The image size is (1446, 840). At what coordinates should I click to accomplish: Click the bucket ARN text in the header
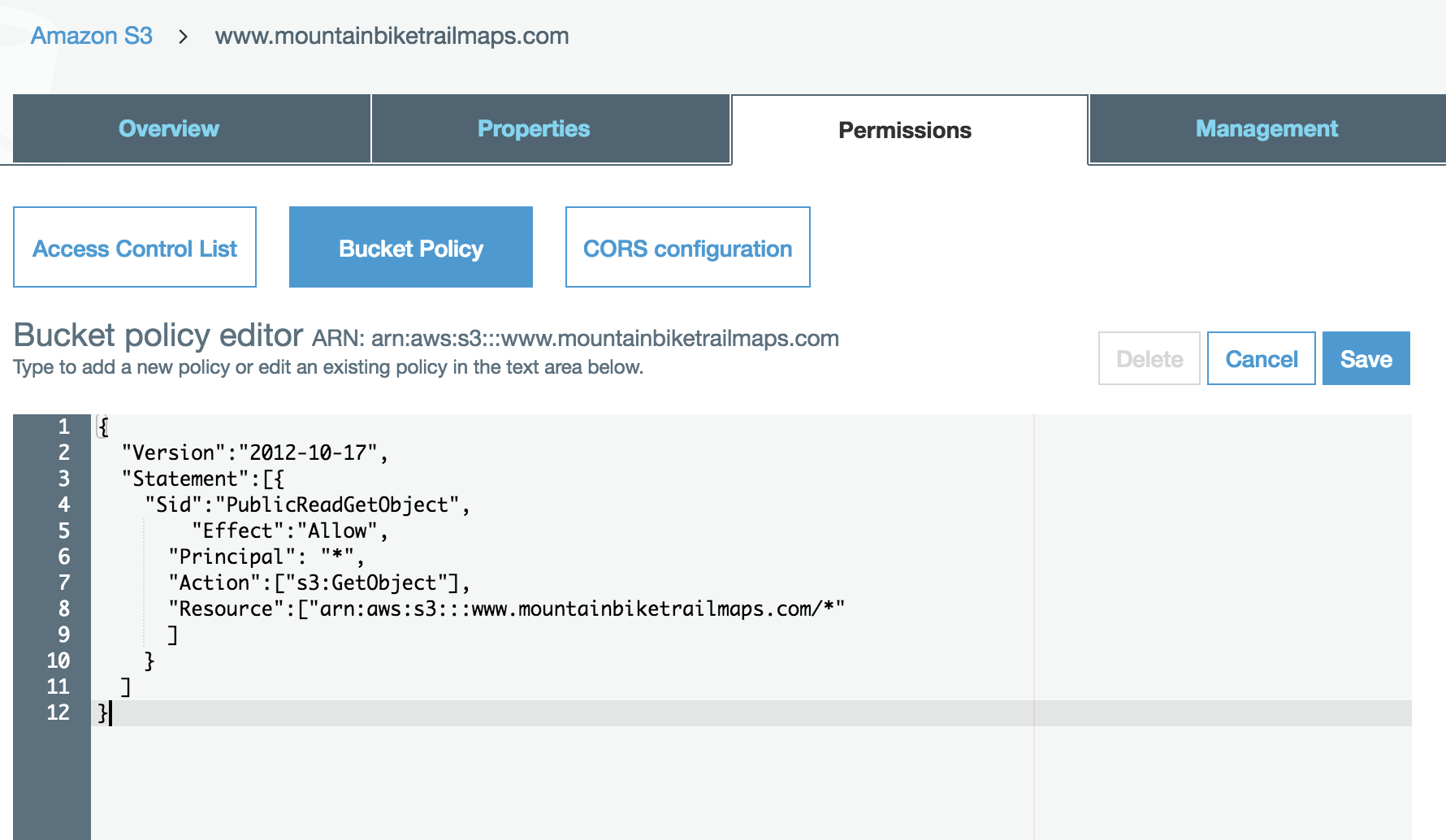[575, 338]
